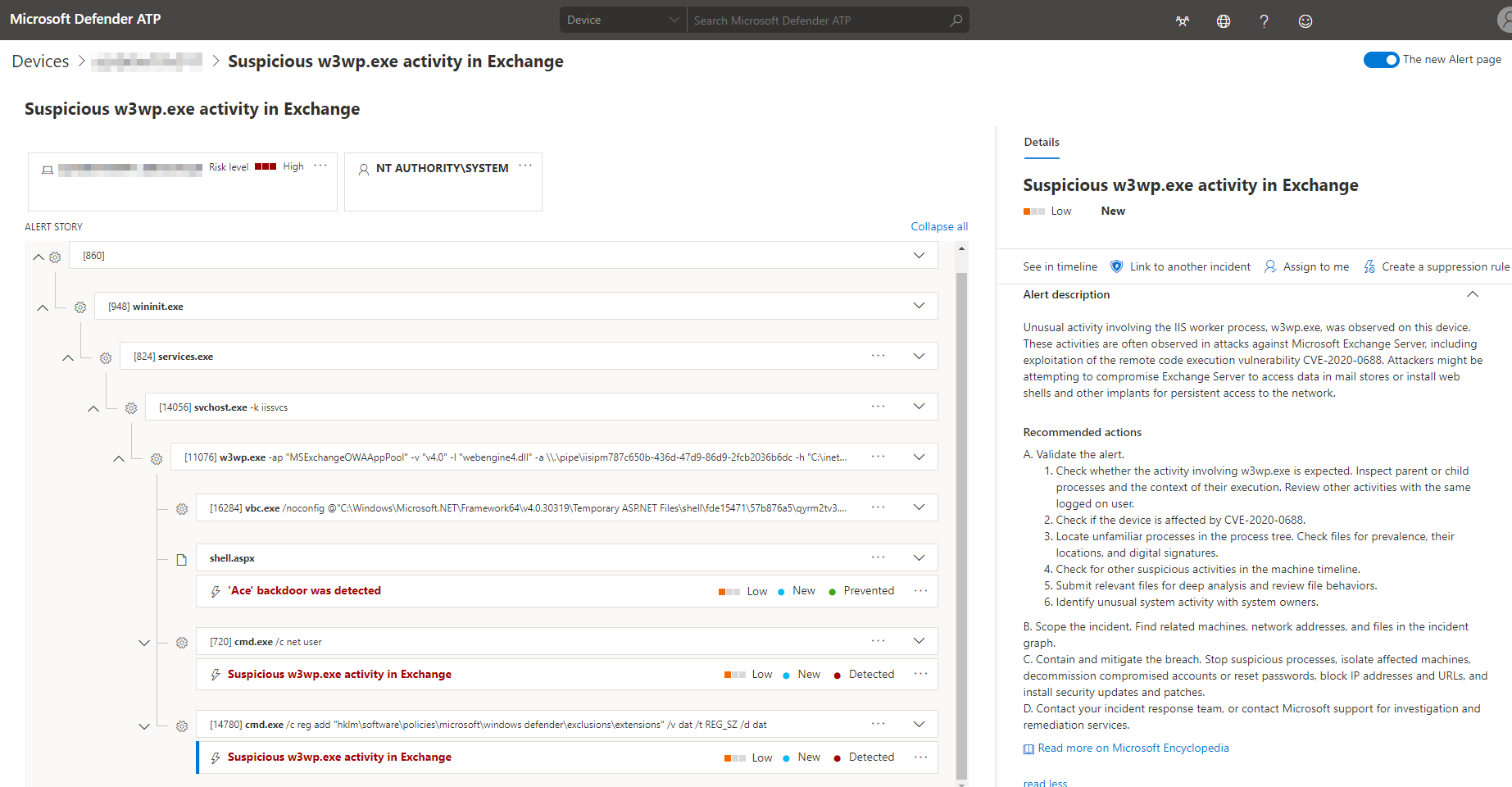The image size is (1512, 787).
Task: Click the file icon beside shell.aspx
Action: (x=181, y=558)
